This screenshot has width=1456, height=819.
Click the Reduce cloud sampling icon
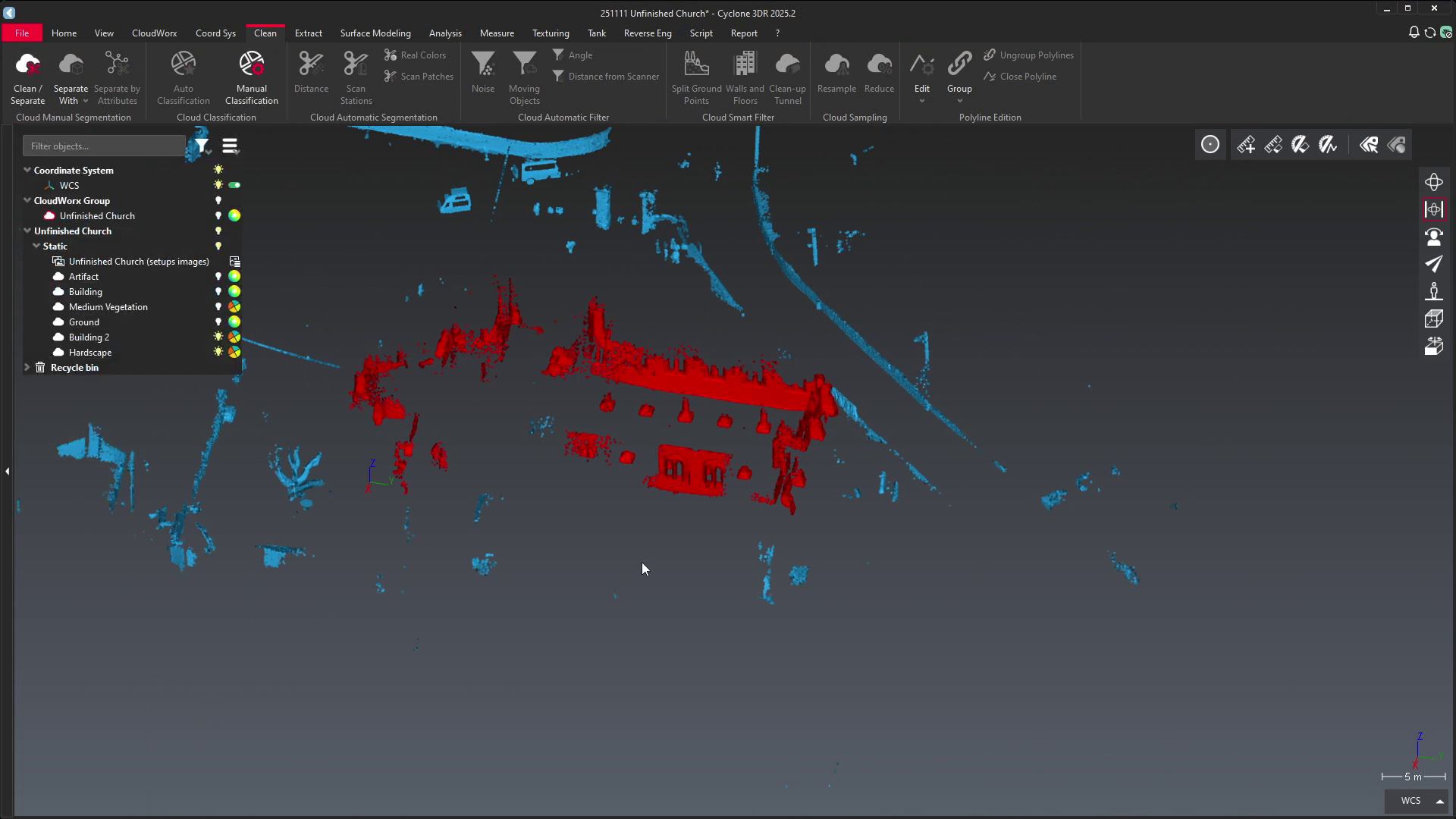click(x=879, y=72)
